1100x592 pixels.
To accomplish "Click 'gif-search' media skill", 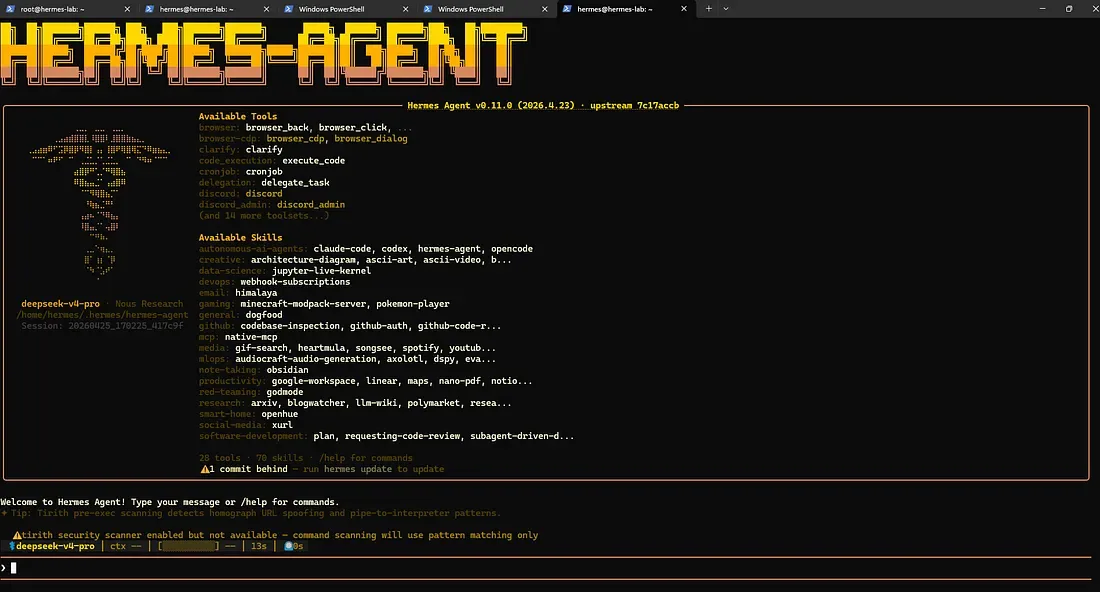I will [x=261, y=348].
